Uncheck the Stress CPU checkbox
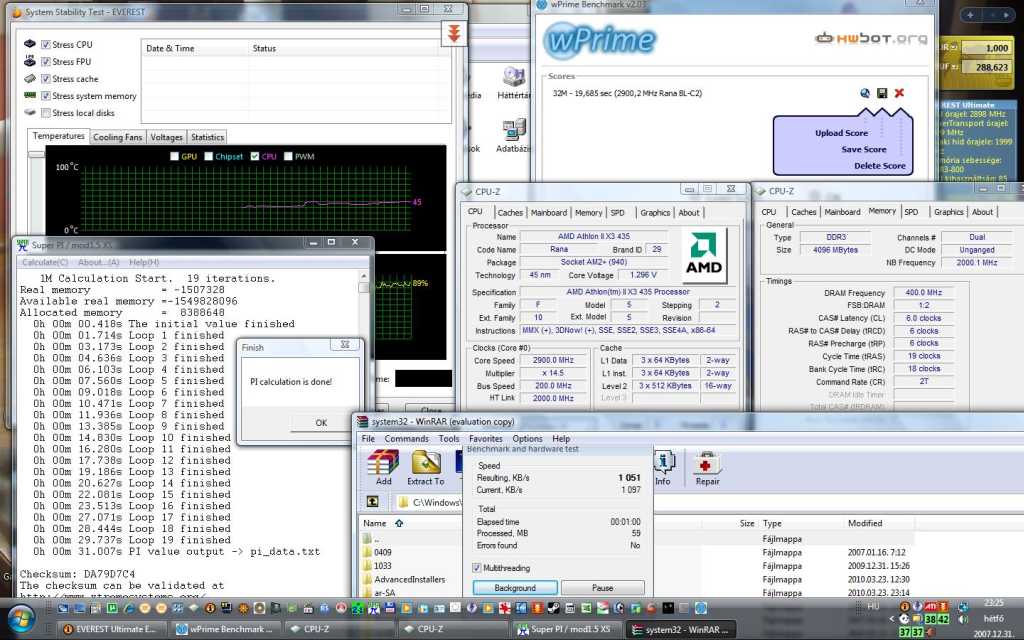Screen dimensions: 1024x640 click(x=46, y=44)
